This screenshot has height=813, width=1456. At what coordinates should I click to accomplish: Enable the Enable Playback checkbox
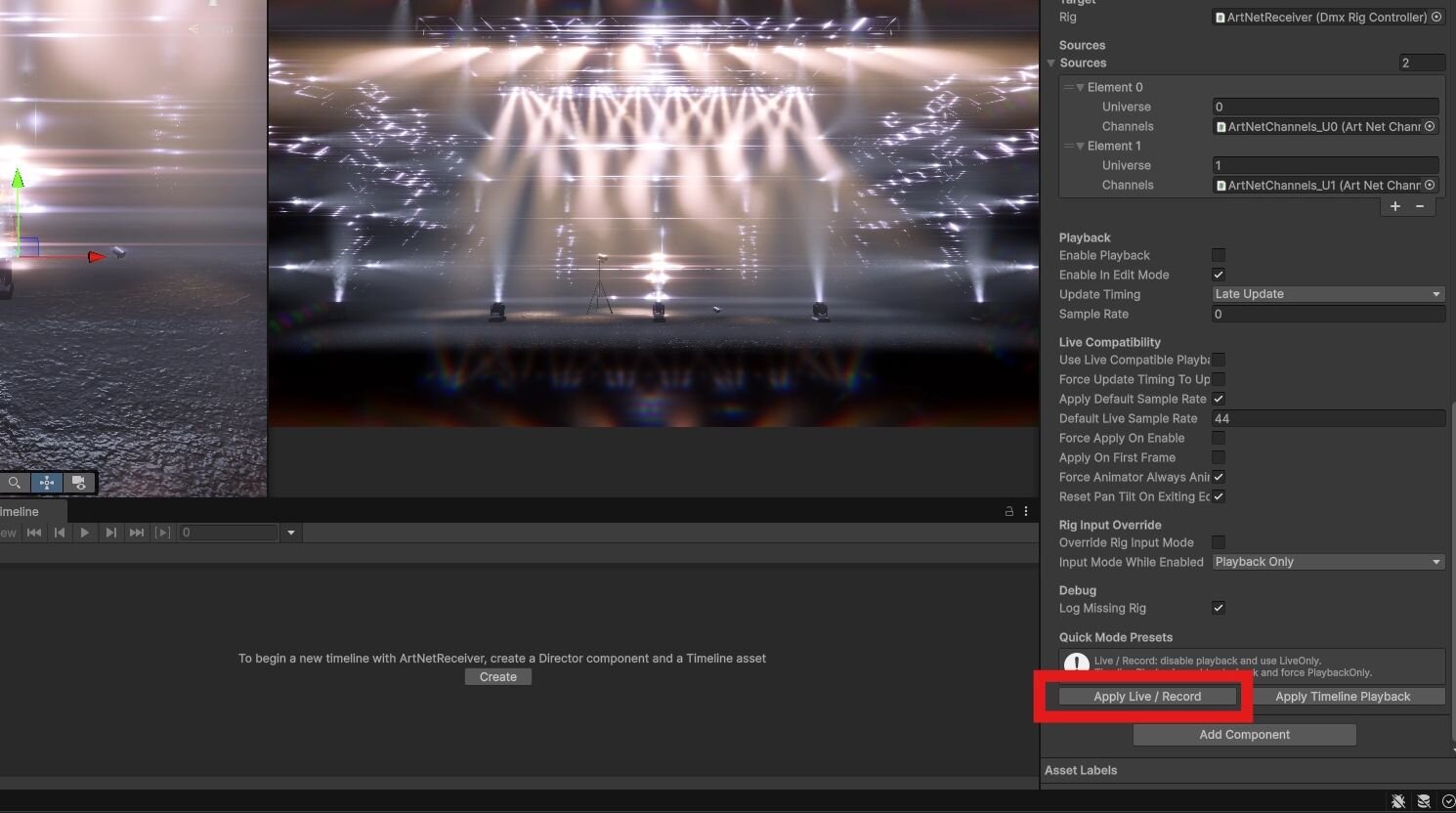coord(1219,255)
